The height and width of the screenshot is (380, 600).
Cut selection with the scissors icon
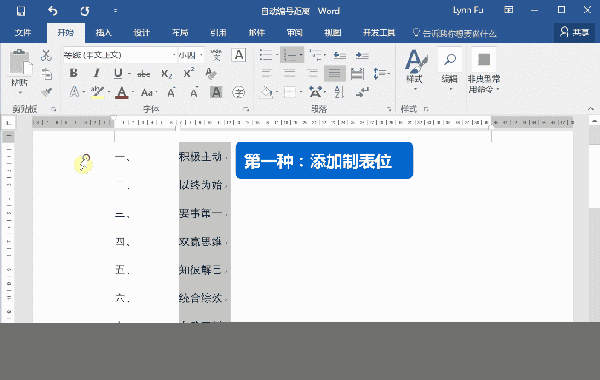coord(46,55)
